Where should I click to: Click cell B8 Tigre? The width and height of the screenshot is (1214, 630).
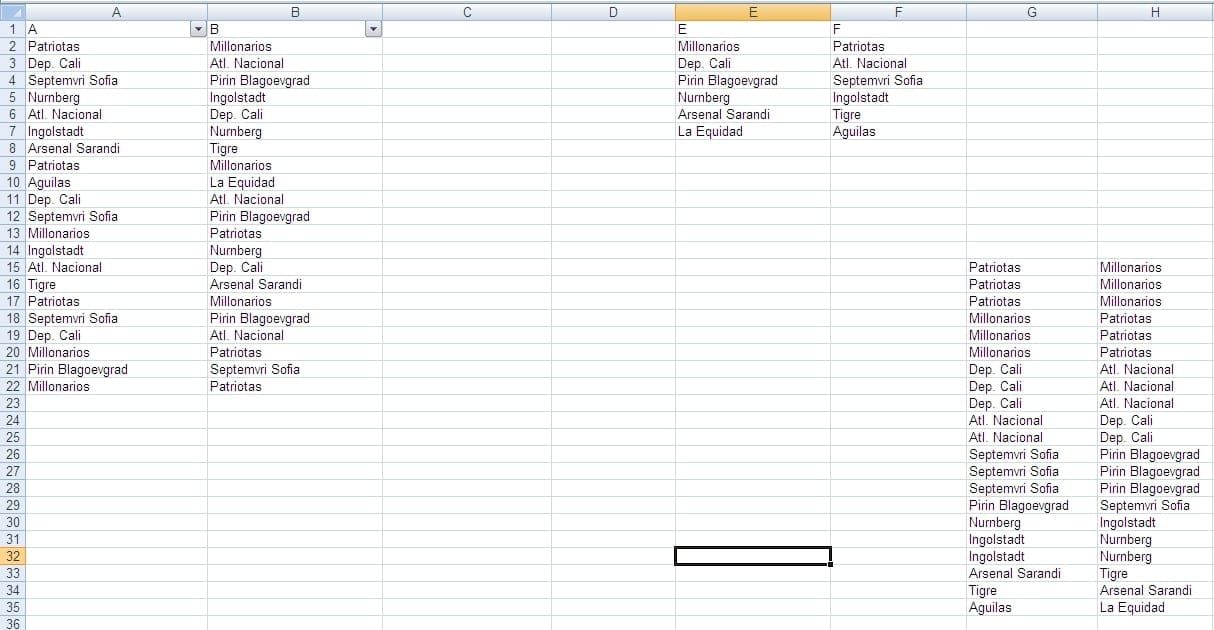pos(295,148)
